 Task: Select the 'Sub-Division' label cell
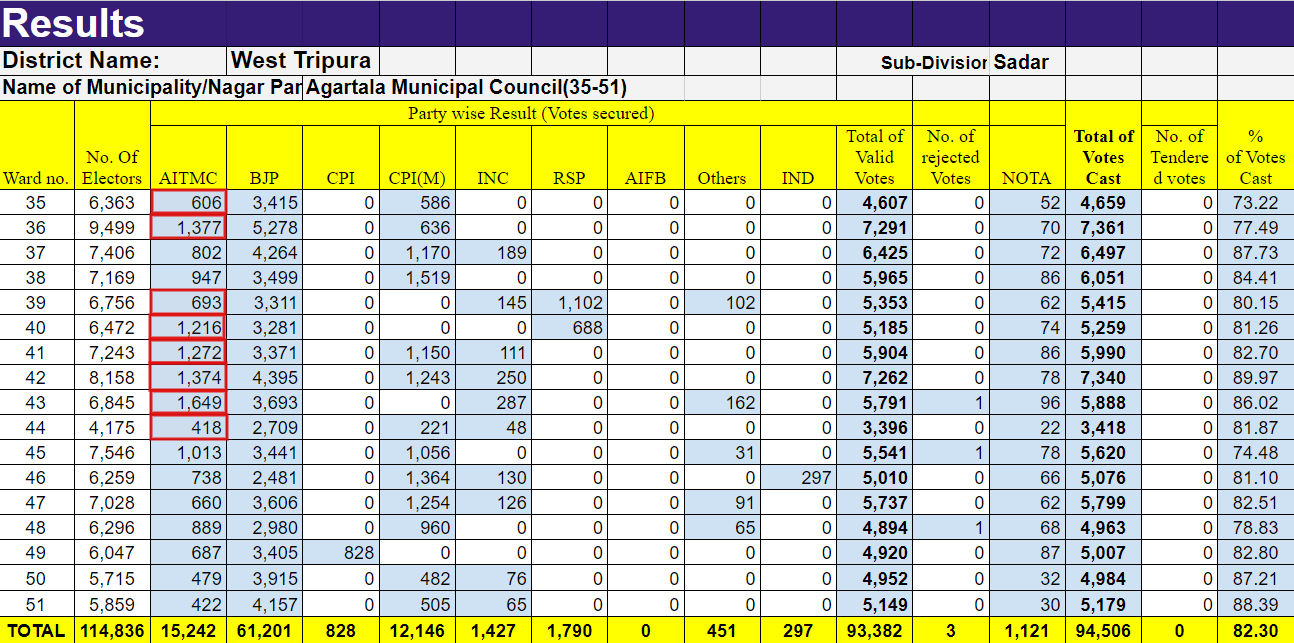934,62
